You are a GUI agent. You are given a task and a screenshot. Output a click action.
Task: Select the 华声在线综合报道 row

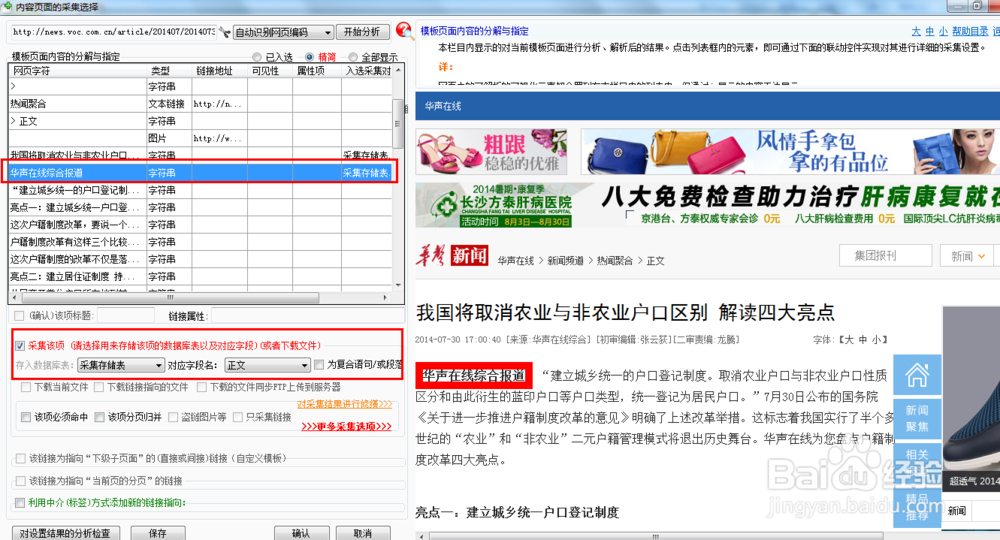(x=201, y=173)
